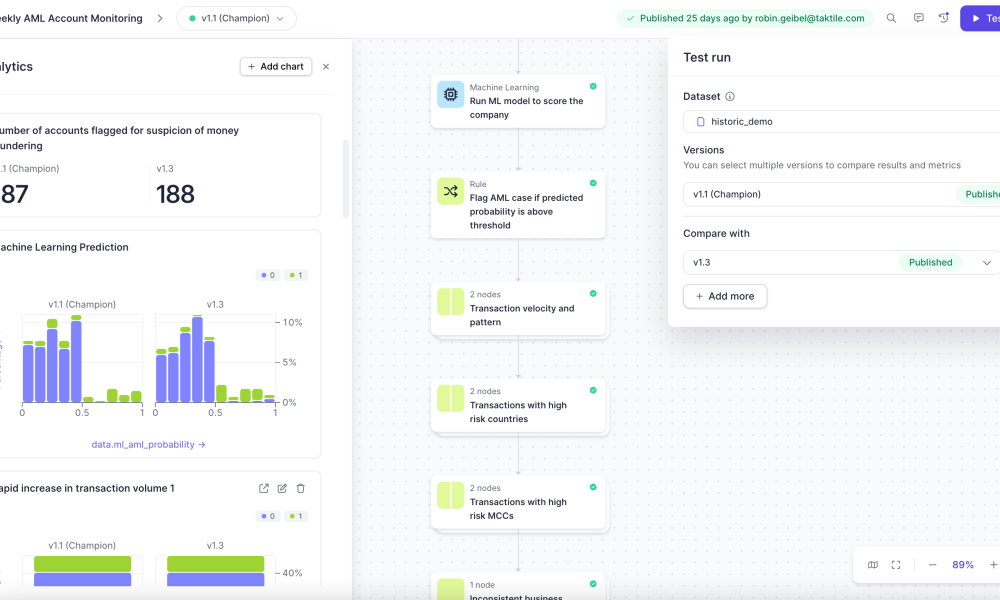Toggle the minimap icon in zoom controls
This screenshot has width=1000, height=600.
(873, 565)
